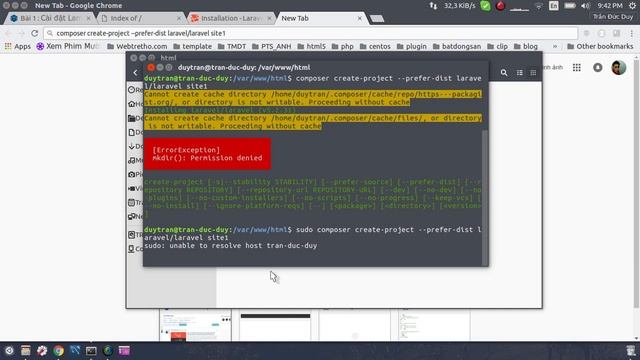Open the Apps bookmark shortcut

pyautogui.click(x=18, y=47)
